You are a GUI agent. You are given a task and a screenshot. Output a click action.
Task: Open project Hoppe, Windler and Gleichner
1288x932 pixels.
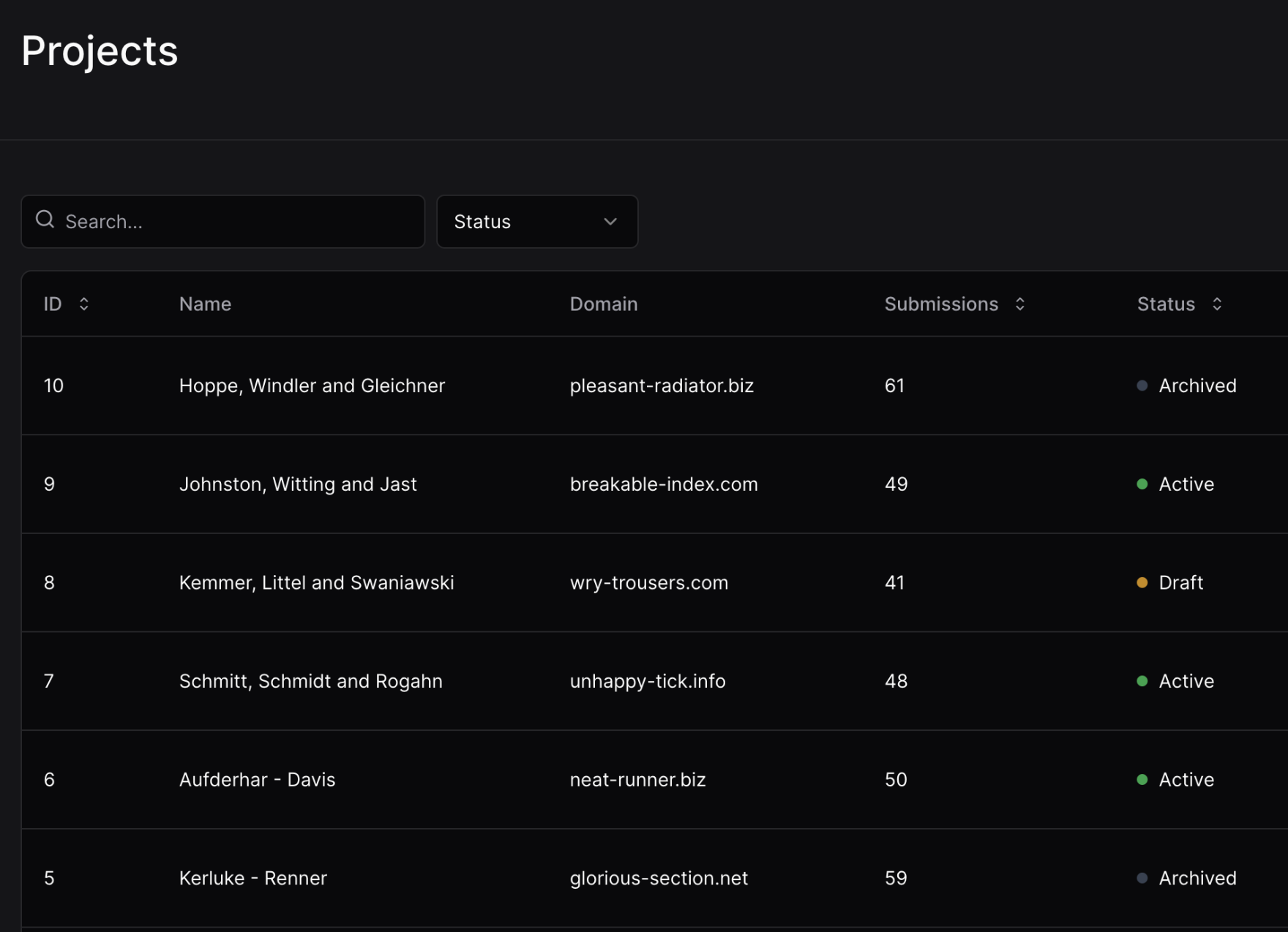click(312, 386)
